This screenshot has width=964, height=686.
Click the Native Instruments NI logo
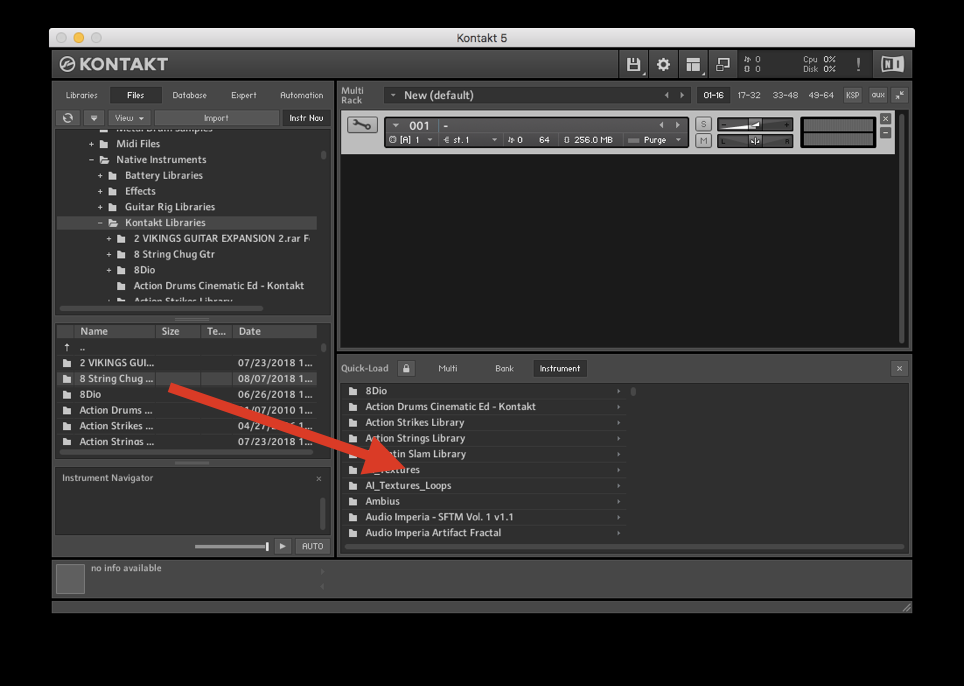click(891, 65)
